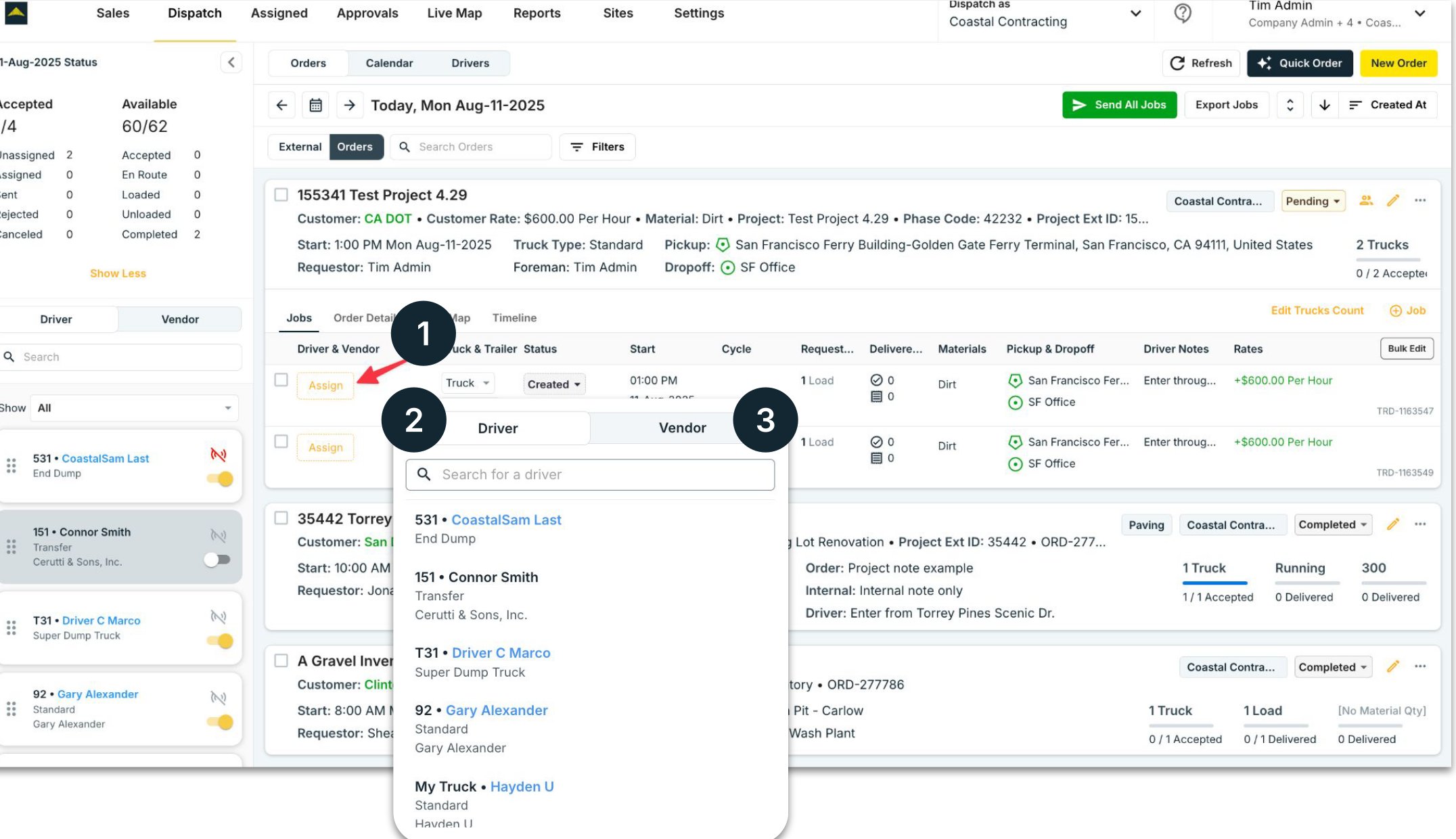Screen dimensions: 1456x839
Task: Open the Truck type dropdown in job row
Action: [x=468, y=383]
